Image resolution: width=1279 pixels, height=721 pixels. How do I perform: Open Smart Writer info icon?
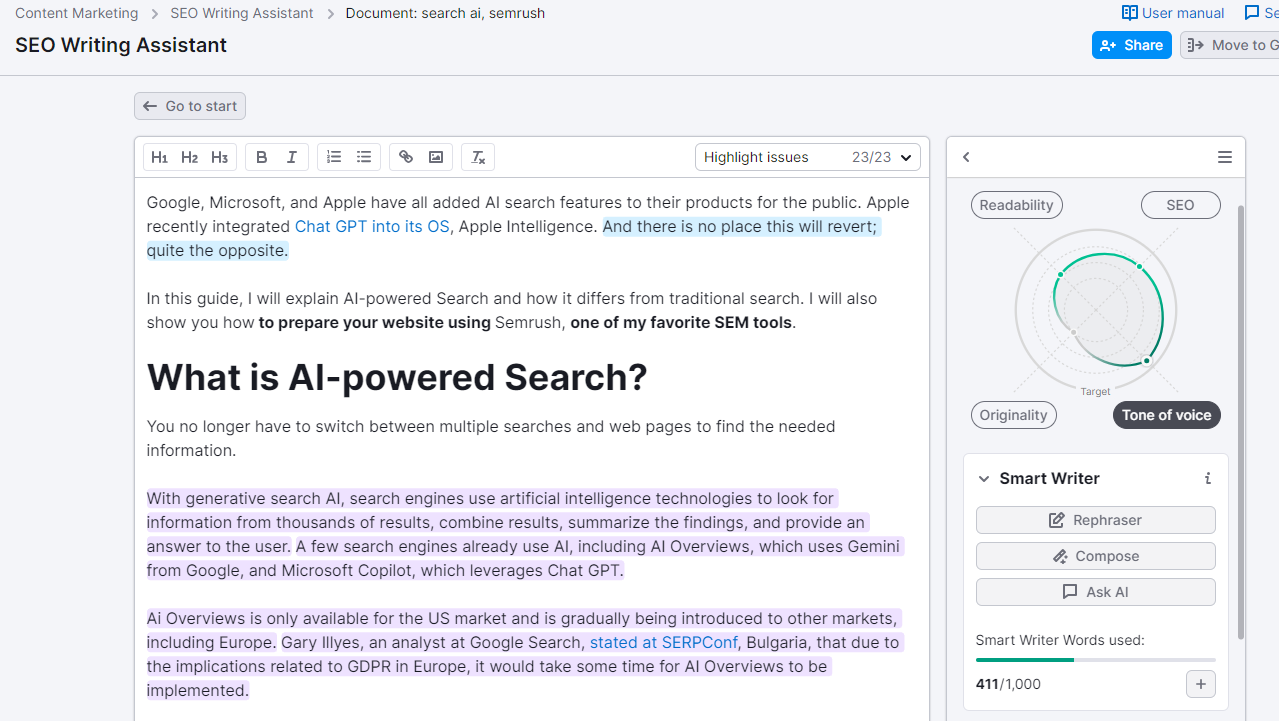point(1208,478)
